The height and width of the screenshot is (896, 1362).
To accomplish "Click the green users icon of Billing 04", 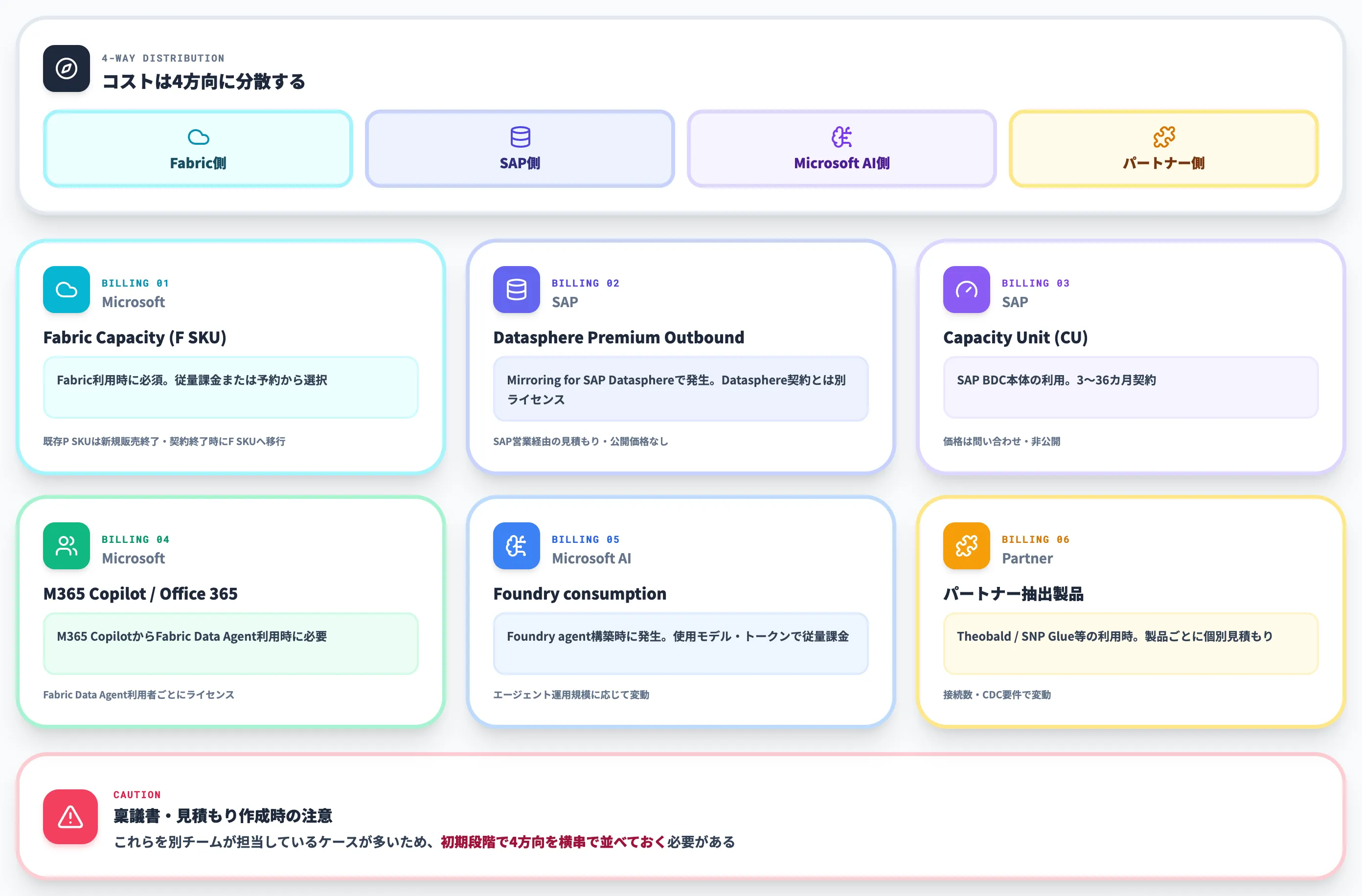I will pyautogui.click(x=67, y=546).
